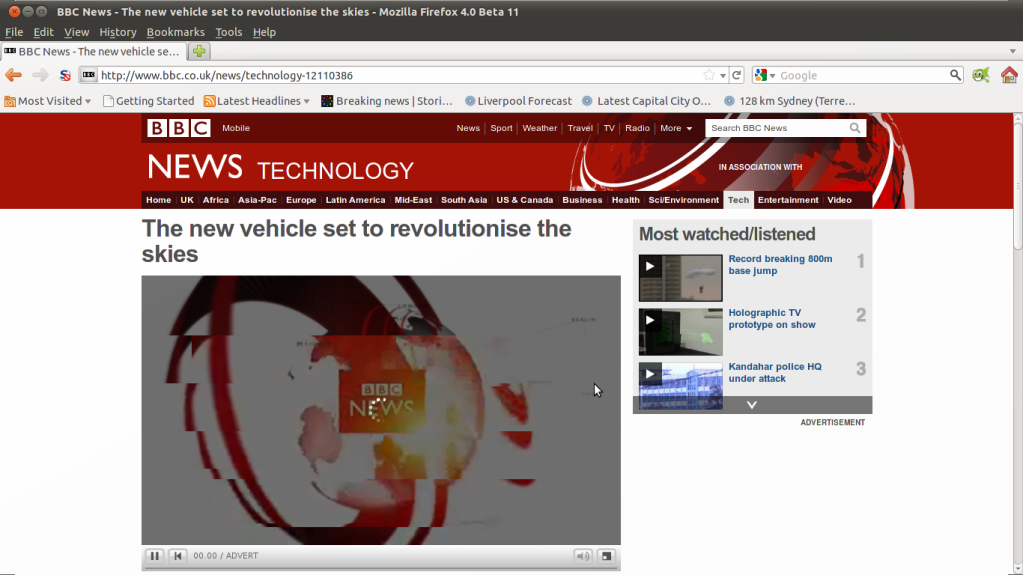Click Sport in the BBC top navigation
1023x575 pixels.
(501, 128)
